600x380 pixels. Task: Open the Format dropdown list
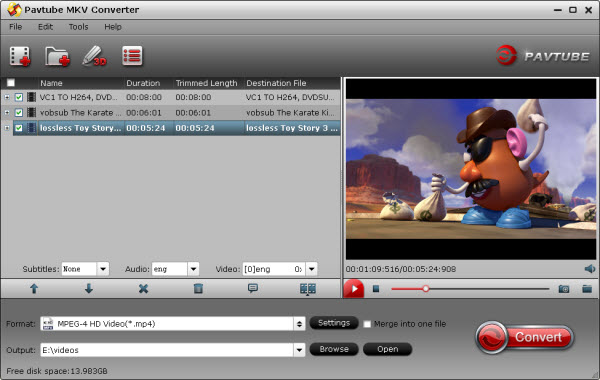click(299, 324)
